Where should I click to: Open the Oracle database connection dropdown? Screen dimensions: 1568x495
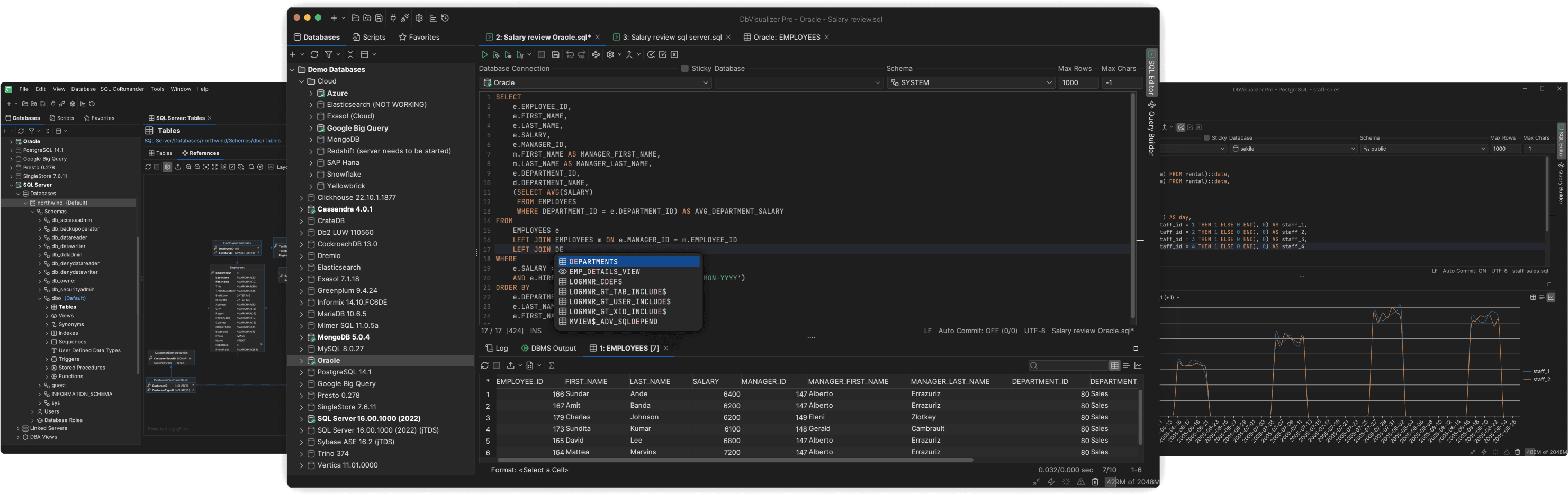[x=594, y=82]
